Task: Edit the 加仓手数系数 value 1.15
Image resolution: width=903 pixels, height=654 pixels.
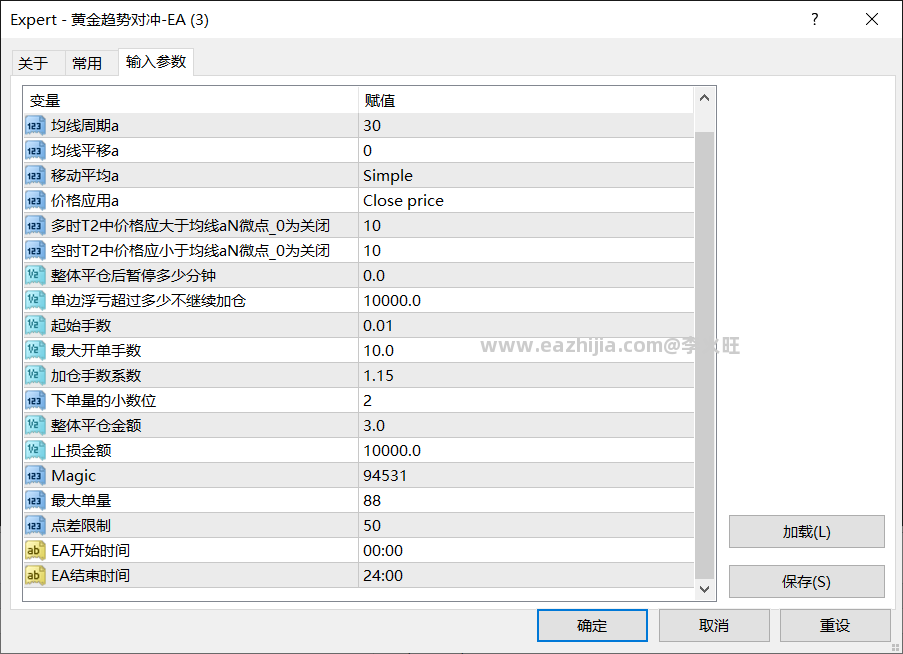Action: point(526,375)
